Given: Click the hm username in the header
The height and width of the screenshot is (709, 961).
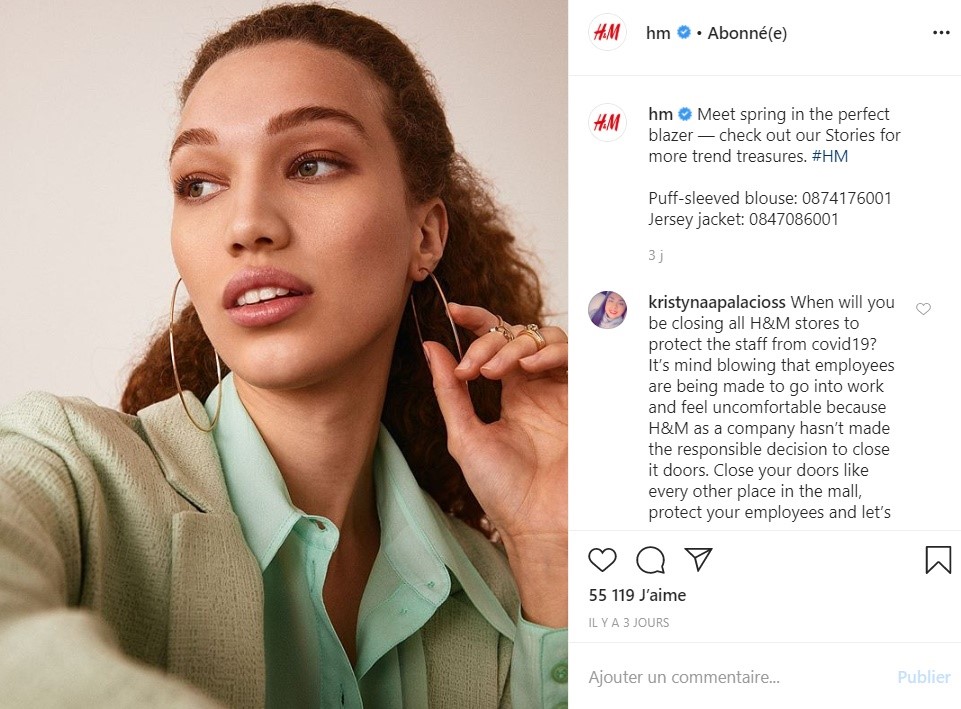Looking at the screenshot, I should [658, 33].
